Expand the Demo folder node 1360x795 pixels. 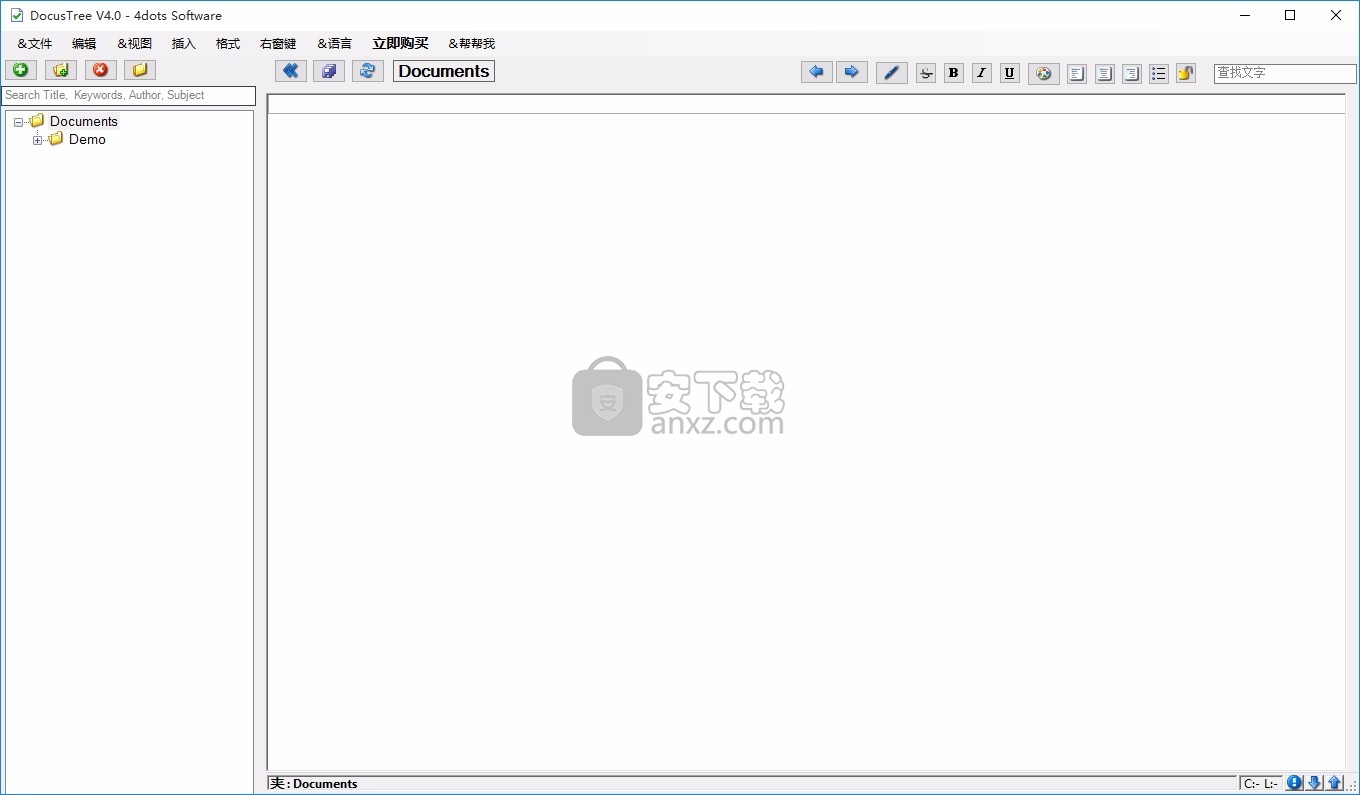click(38, 140)
